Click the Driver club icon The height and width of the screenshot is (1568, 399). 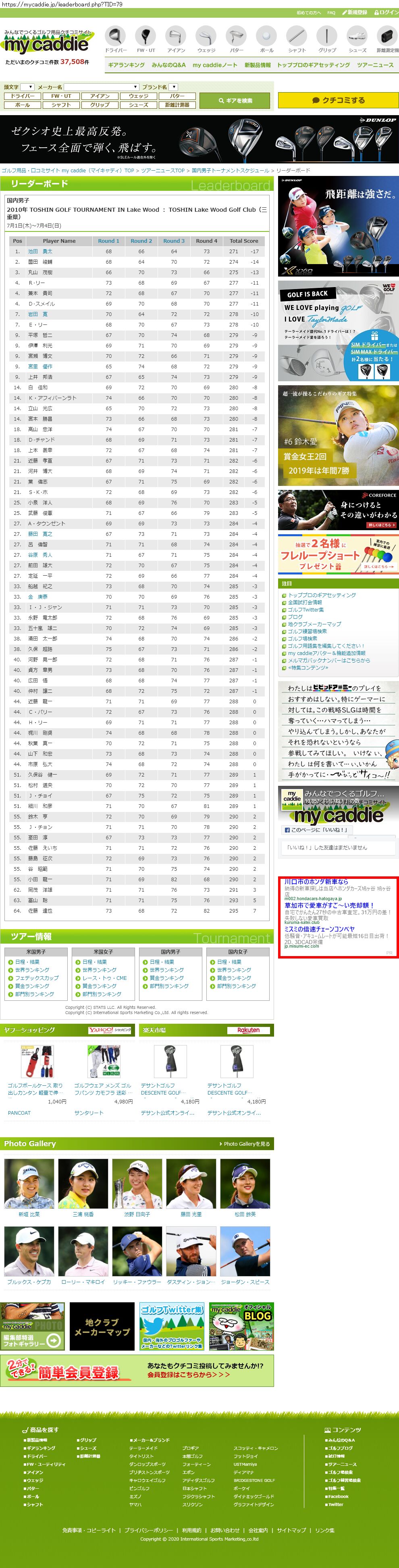(x=115, y=37)
